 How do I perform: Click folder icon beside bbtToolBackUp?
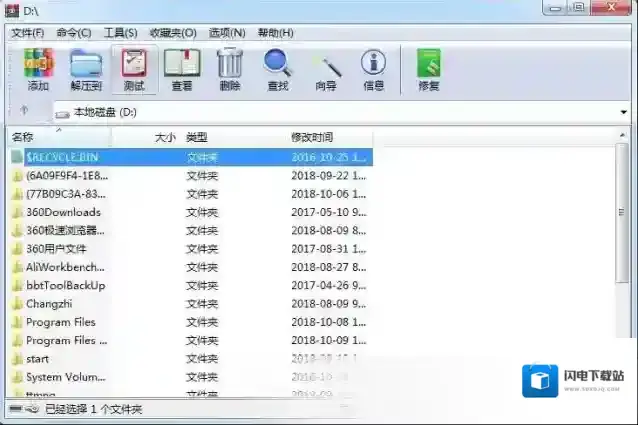point(17,286)
